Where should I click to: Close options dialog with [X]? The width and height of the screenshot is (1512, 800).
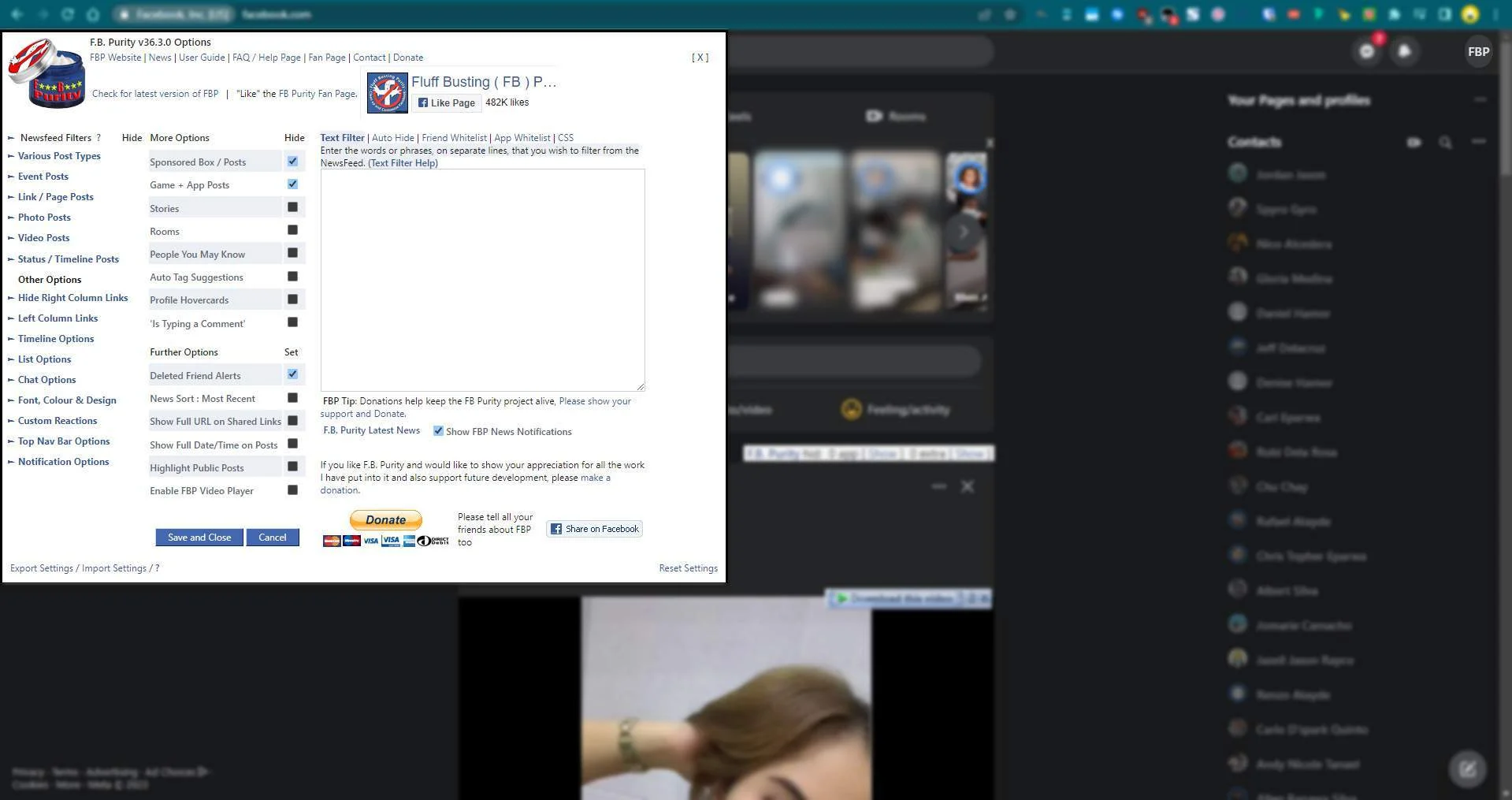point(700,58)
